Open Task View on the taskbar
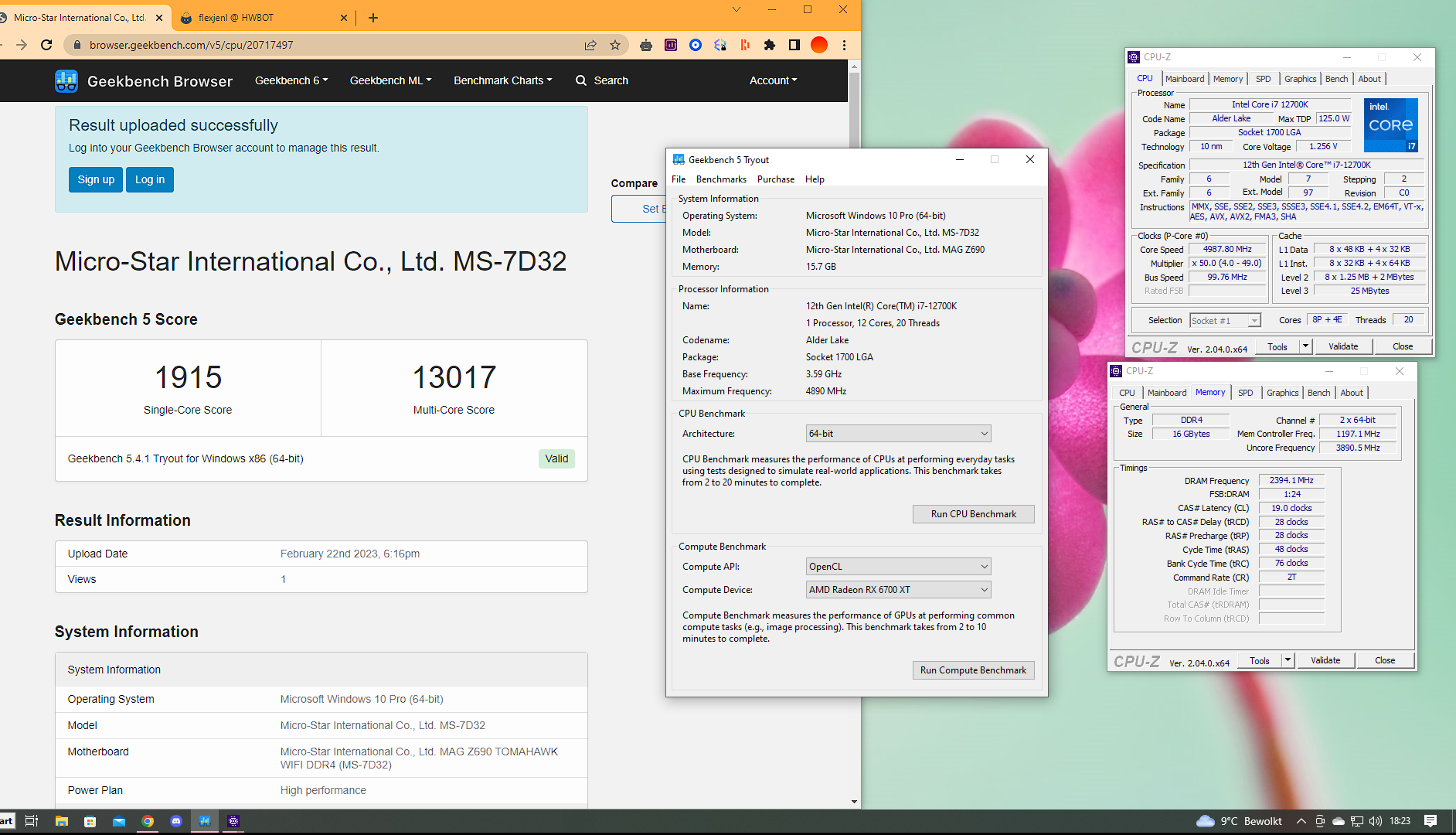 (x=32, y=821)
